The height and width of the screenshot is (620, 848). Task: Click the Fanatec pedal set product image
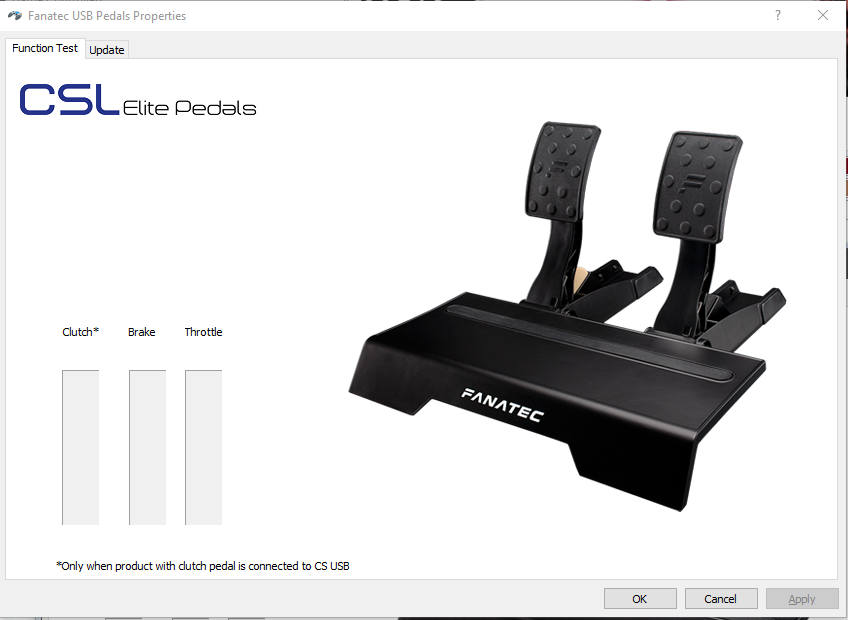click(567, 316)
